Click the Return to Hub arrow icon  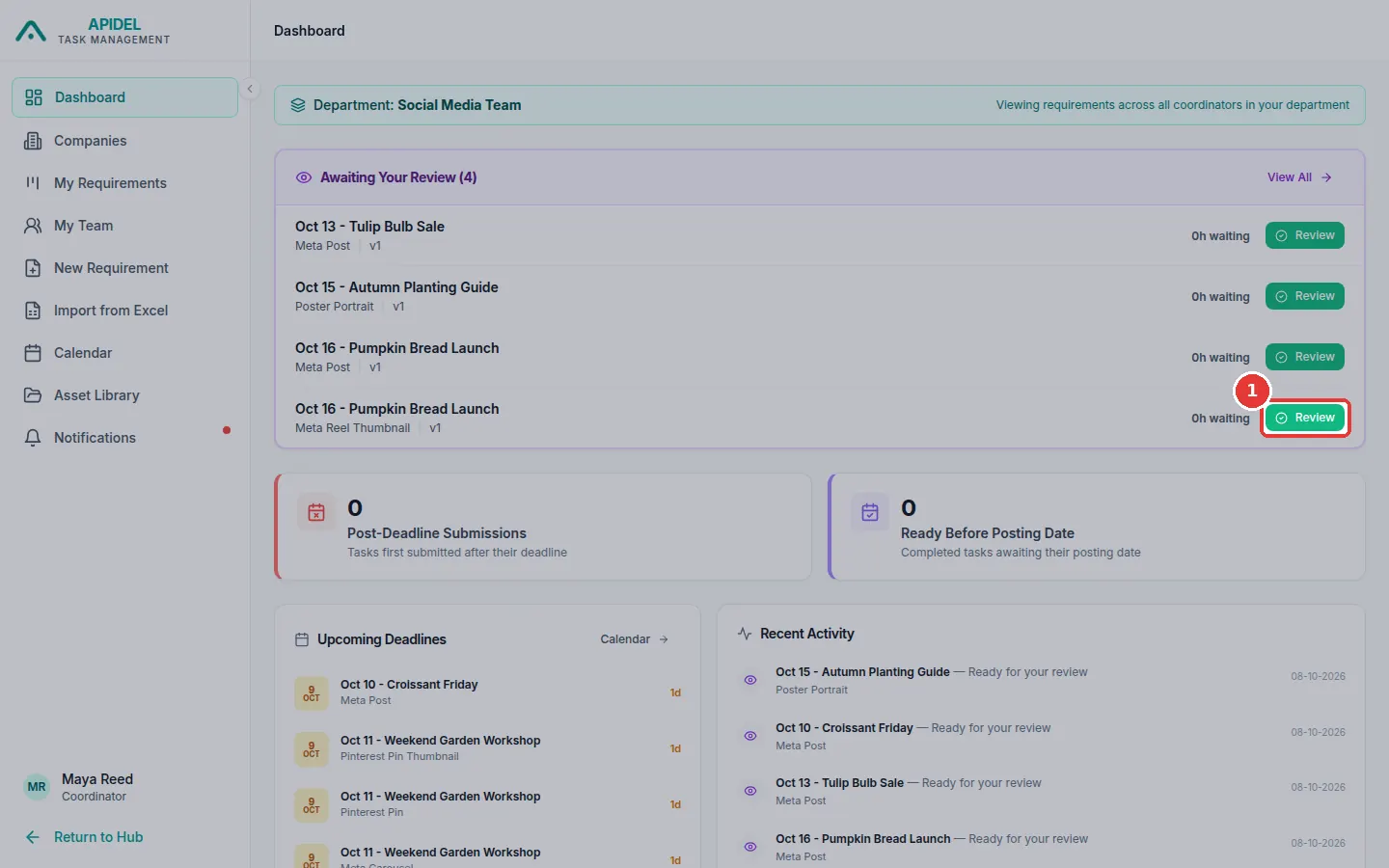pos(33,837)
